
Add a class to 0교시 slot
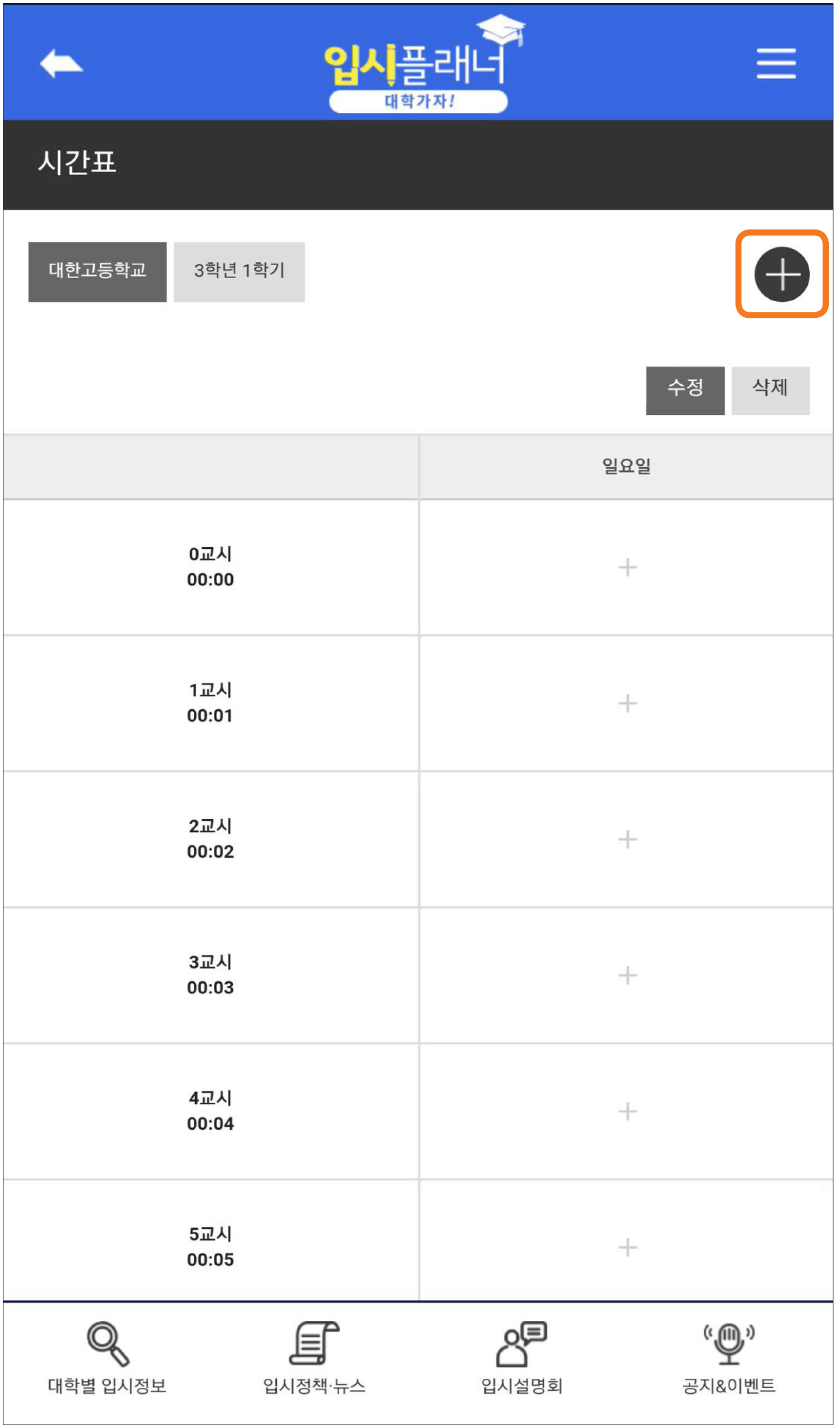pos(628,568)
